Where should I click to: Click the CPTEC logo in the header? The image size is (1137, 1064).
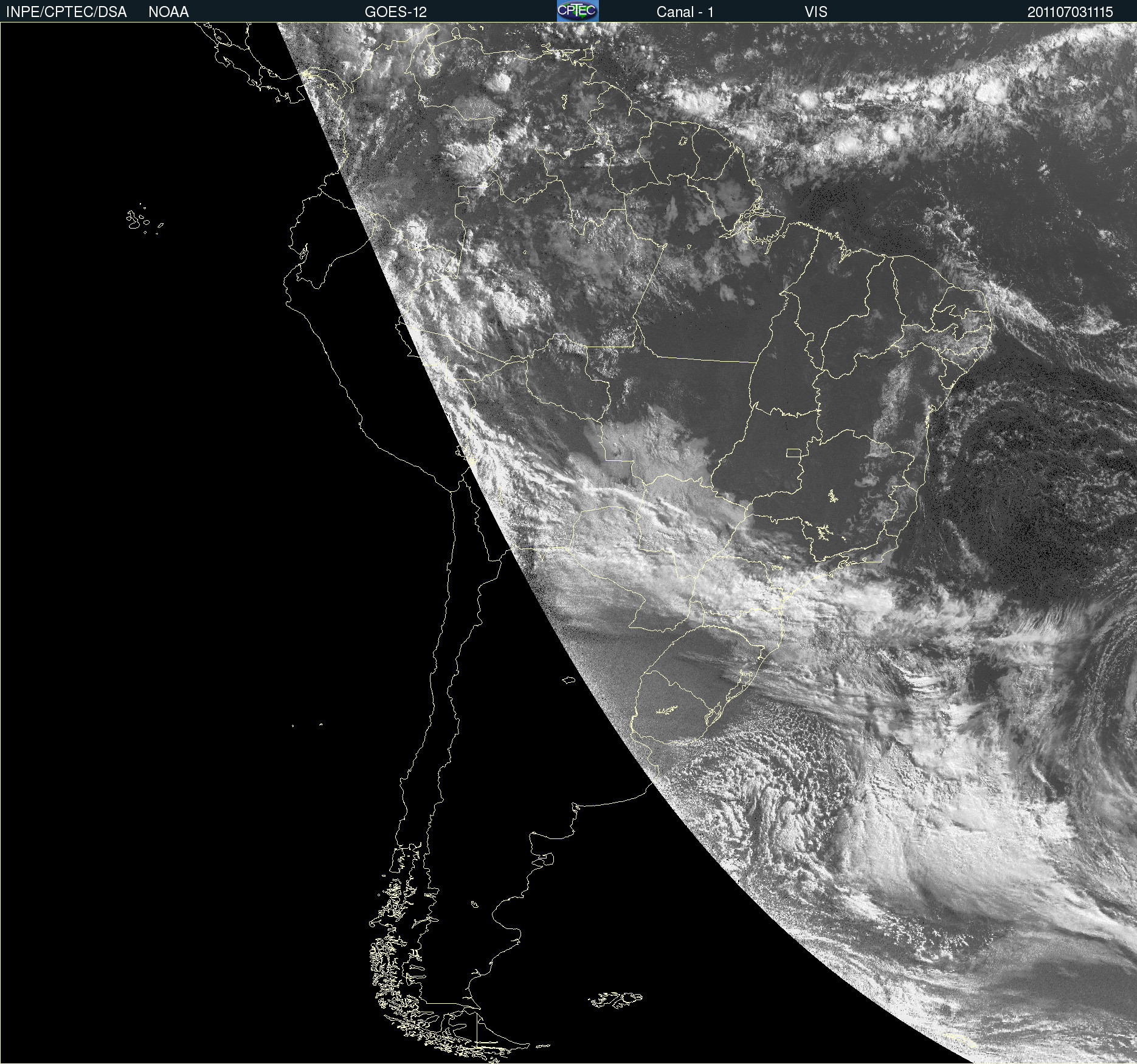[578, 11]
